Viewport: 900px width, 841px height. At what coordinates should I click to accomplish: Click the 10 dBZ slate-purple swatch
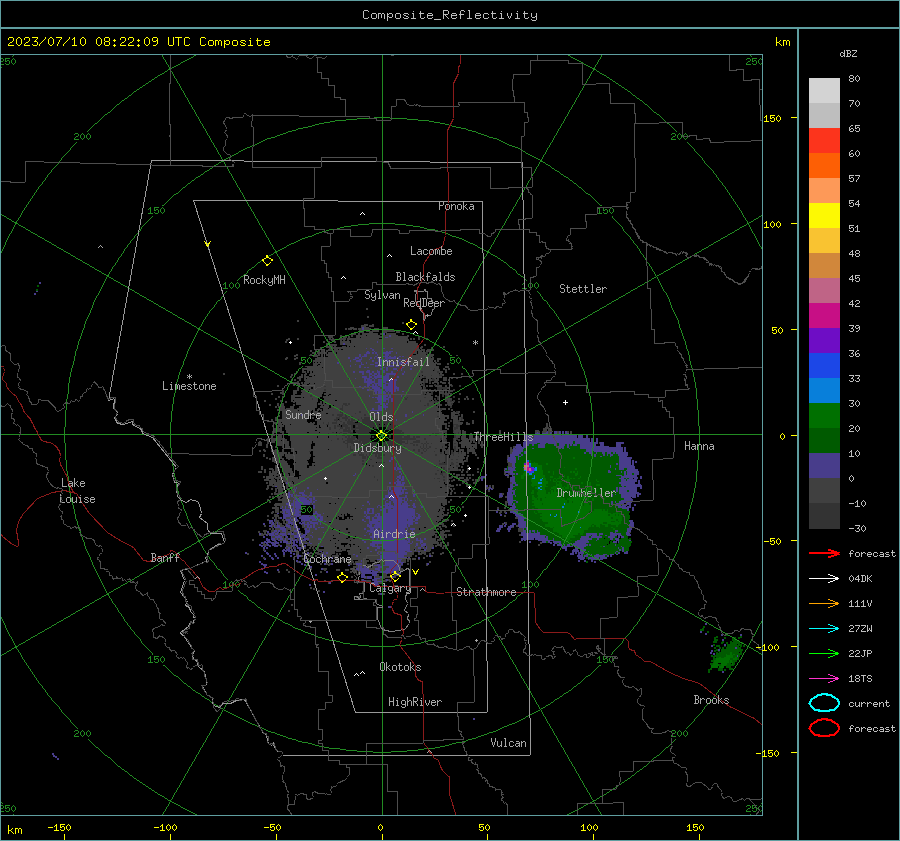(824, 466)
